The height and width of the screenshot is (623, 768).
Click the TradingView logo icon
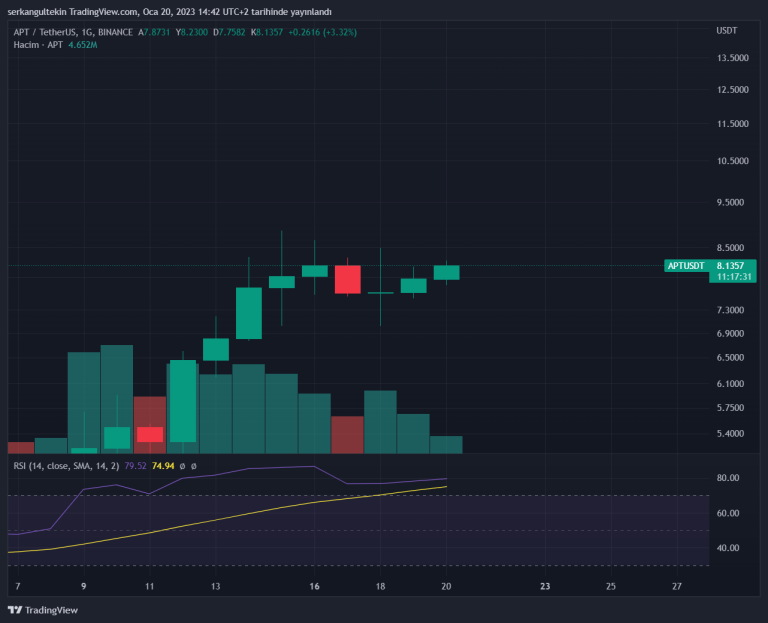coord(15,610)
